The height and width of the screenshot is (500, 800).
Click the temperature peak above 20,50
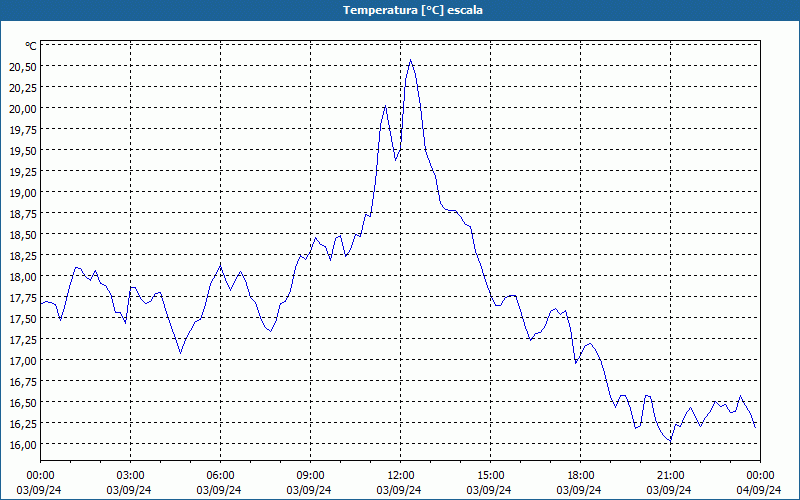click(x=410, y=60)
